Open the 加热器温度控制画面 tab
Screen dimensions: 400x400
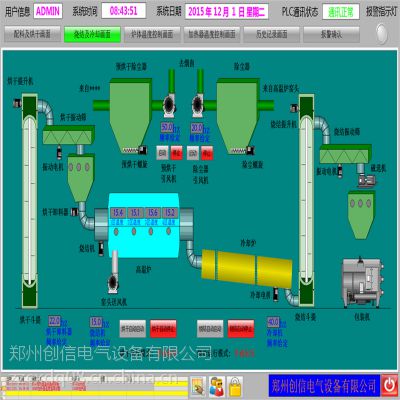click(x=212, y=34)
